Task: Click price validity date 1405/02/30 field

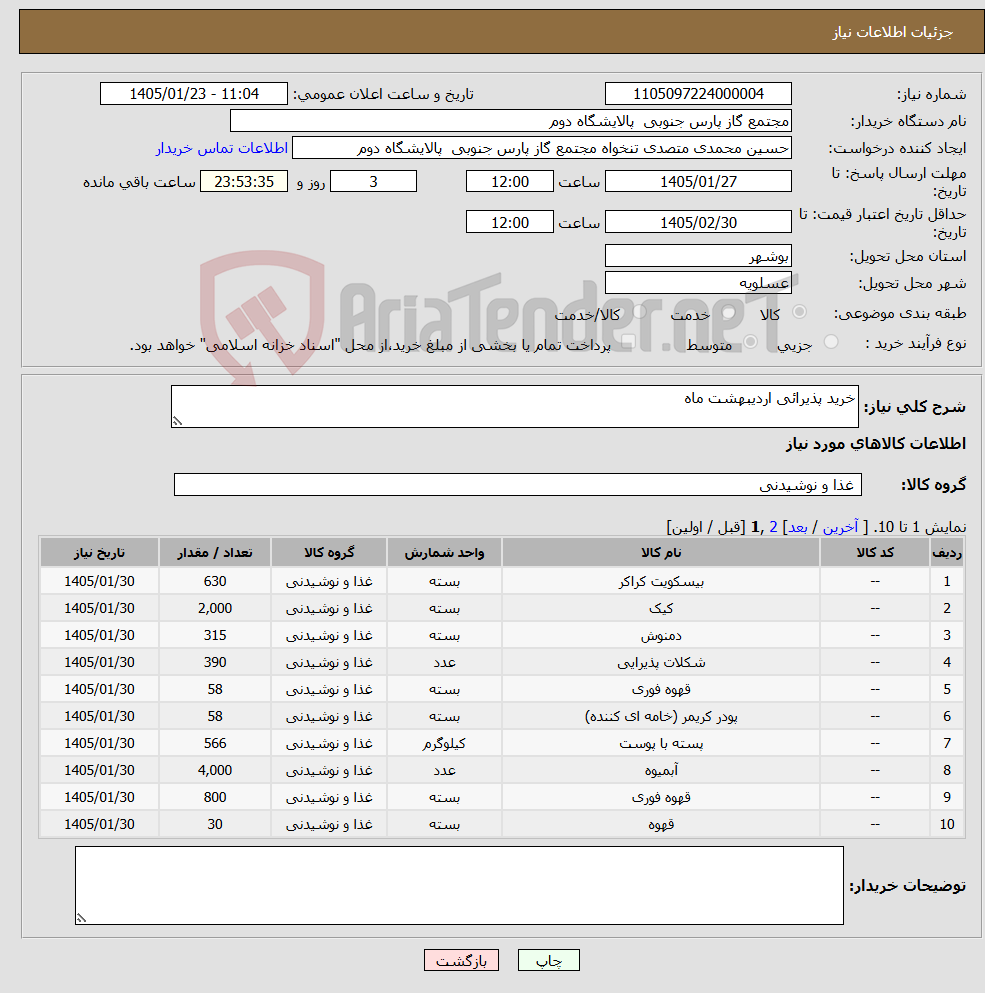Action: [x=698, y=222]
